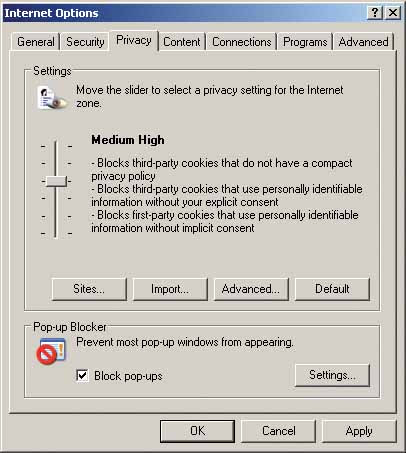Select the Content tab

182,42
